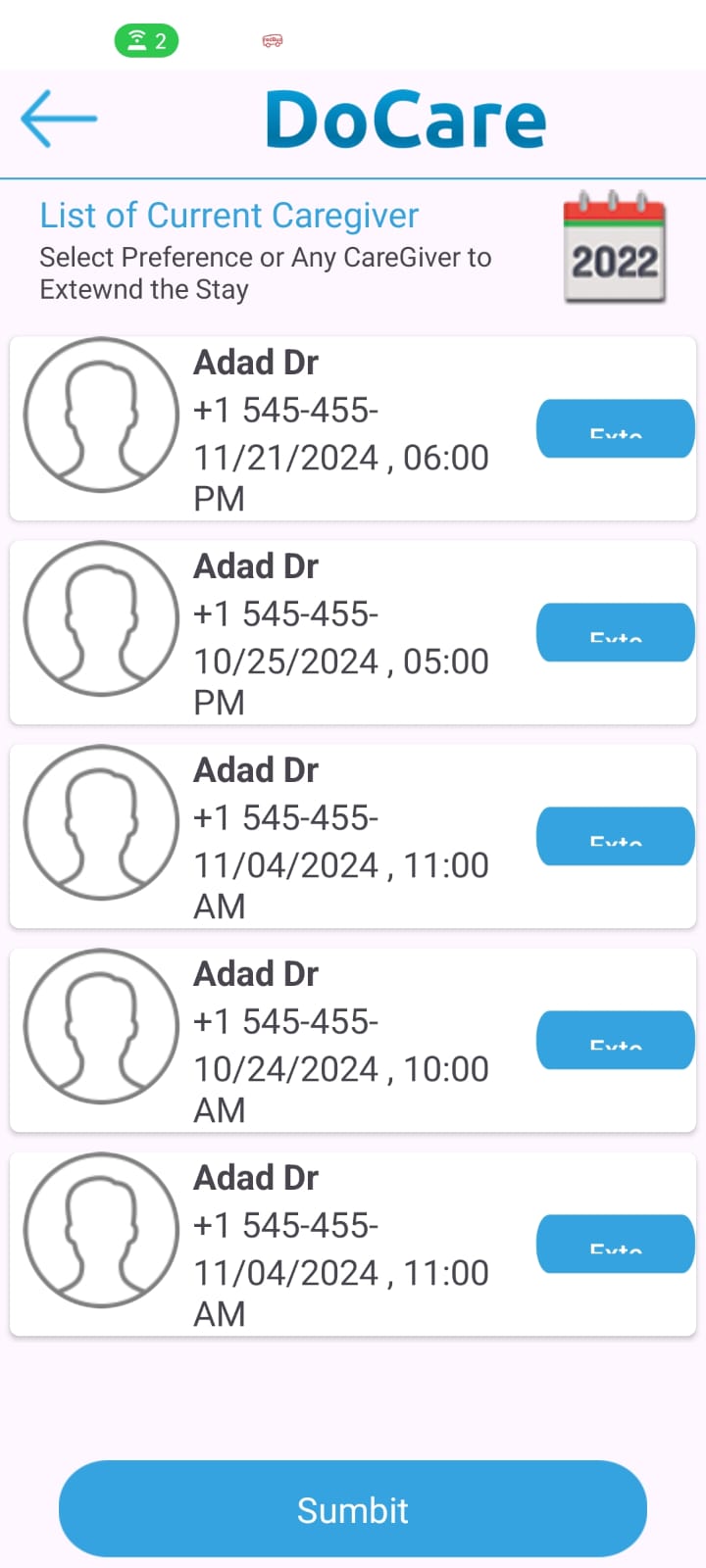Viewport: 706px width, 1568px height.
Task: Tap avatar of caregiver dated 10/24/2024
Action: (101, 1026)
